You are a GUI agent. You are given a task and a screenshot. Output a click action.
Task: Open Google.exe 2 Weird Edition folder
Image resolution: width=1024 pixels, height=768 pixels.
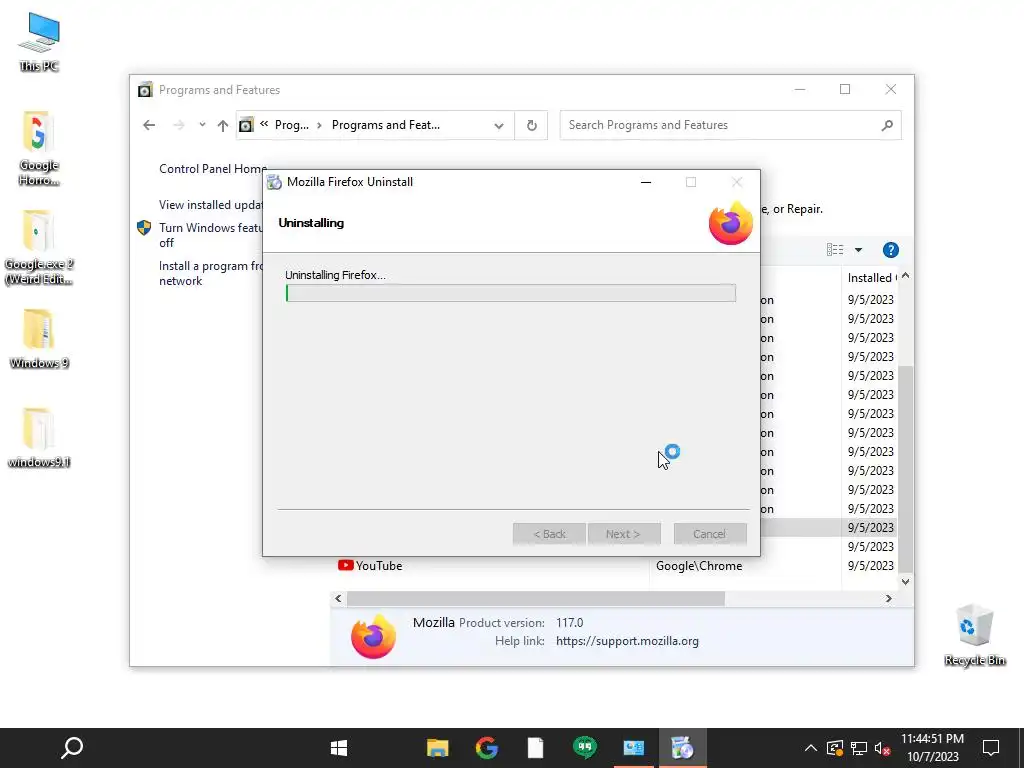point(39,248)
